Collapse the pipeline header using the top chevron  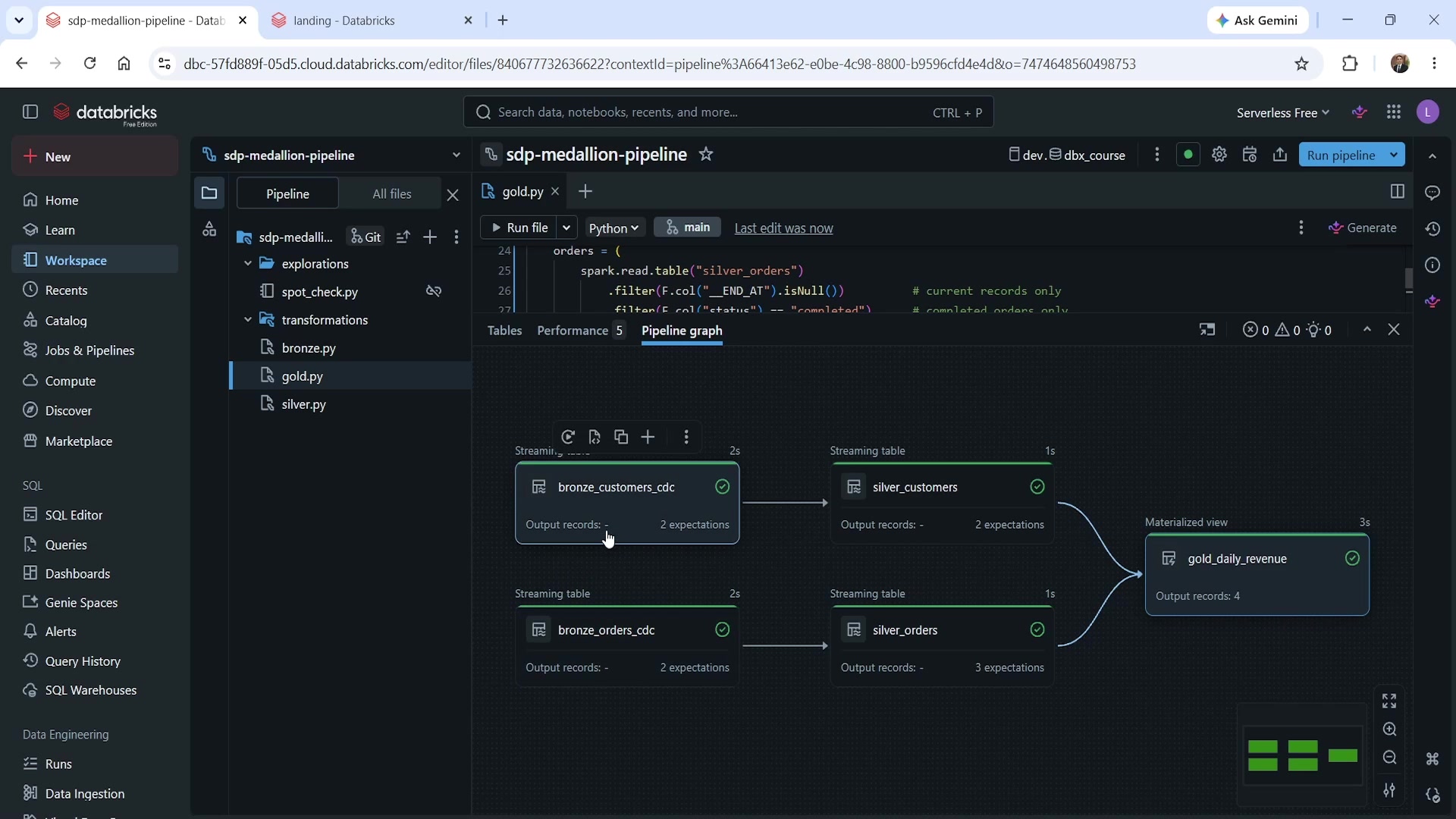point(1432,156)
